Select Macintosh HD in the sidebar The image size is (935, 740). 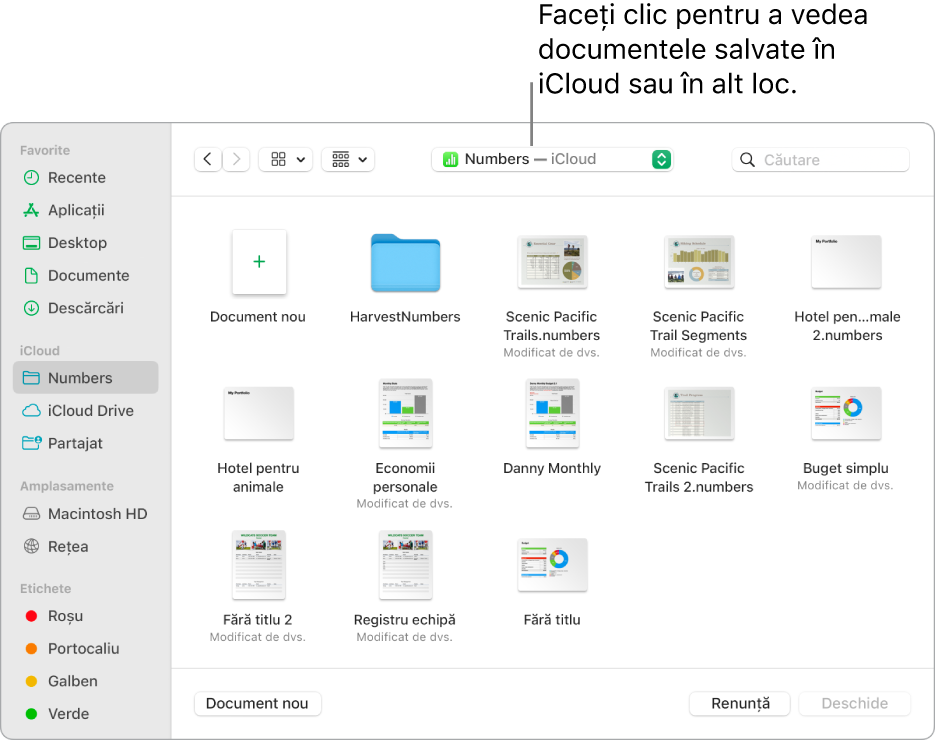tap(86, 513)
